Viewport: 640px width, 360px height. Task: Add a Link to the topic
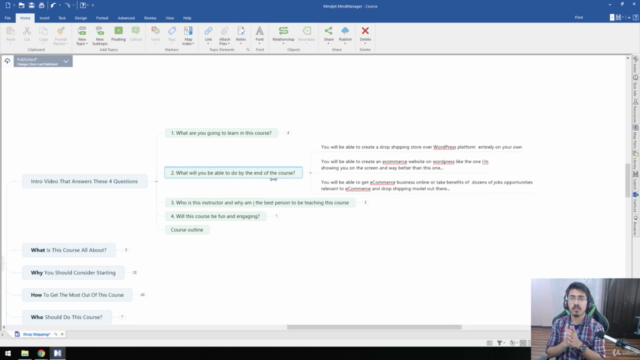click(x=208, y=35)
